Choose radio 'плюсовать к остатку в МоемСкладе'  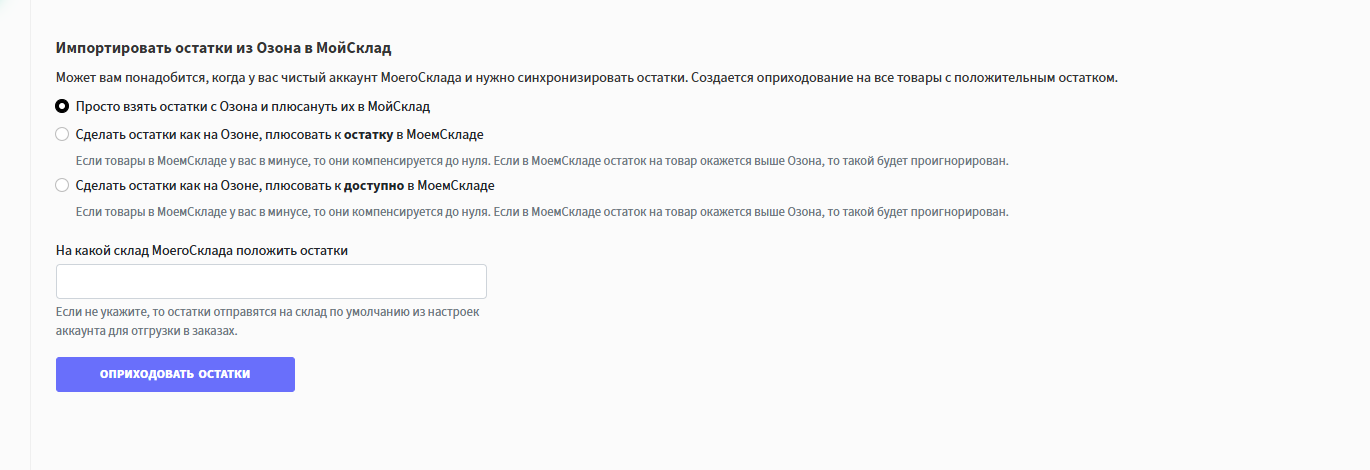pyautogui.click(x=62, y=134)
